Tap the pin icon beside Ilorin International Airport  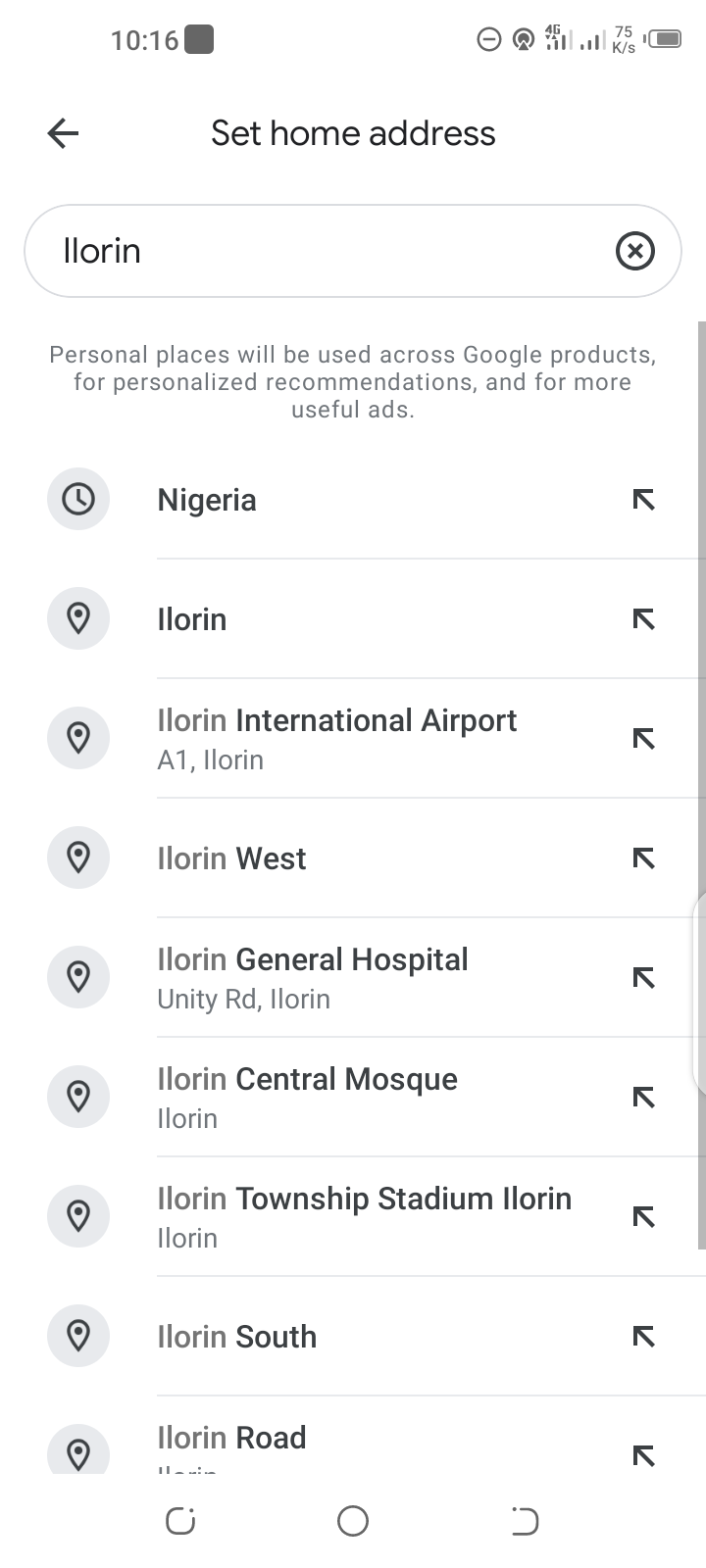coord(78,737)
